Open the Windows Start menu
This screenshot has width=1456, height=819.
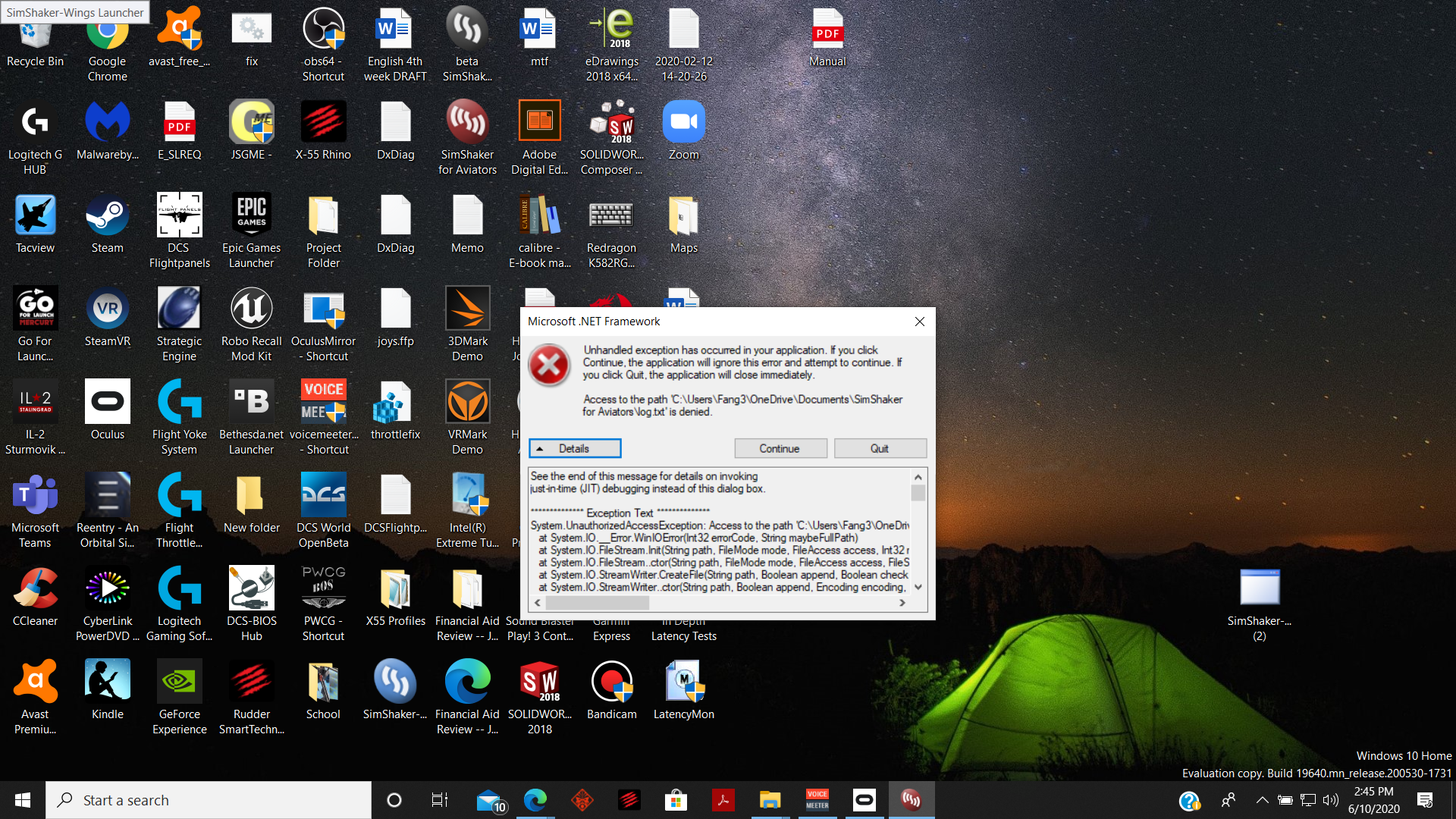coord(23,800)
